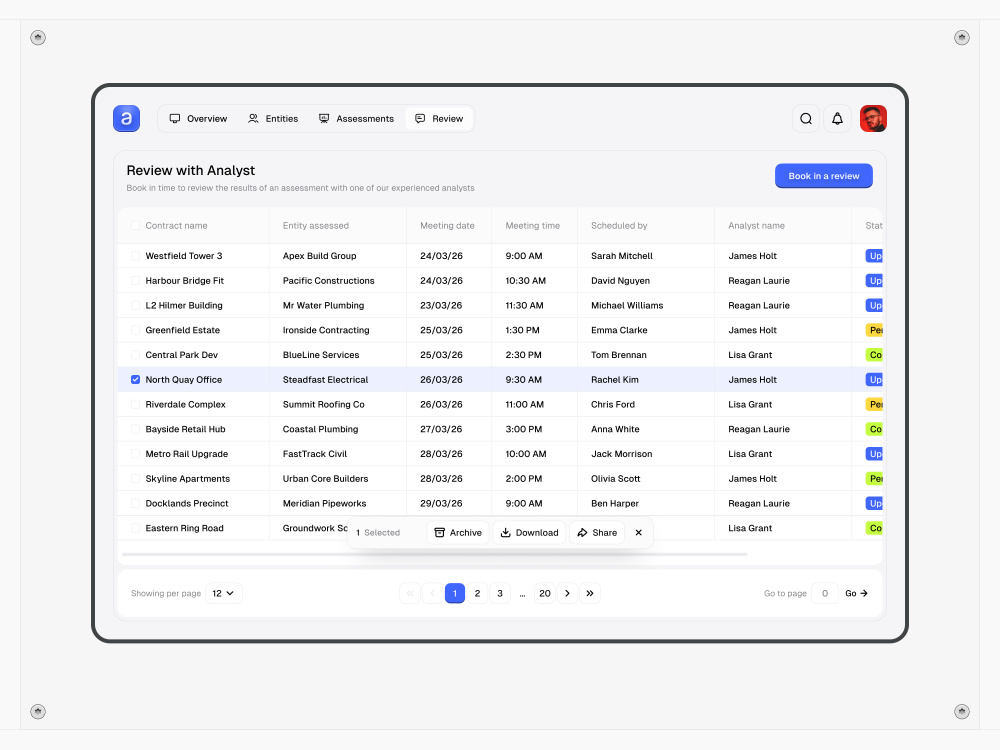Click the Go arrow button
The height and width of the screenshot is (750, 1000).
pyautogui.click(x=857, y=593)
